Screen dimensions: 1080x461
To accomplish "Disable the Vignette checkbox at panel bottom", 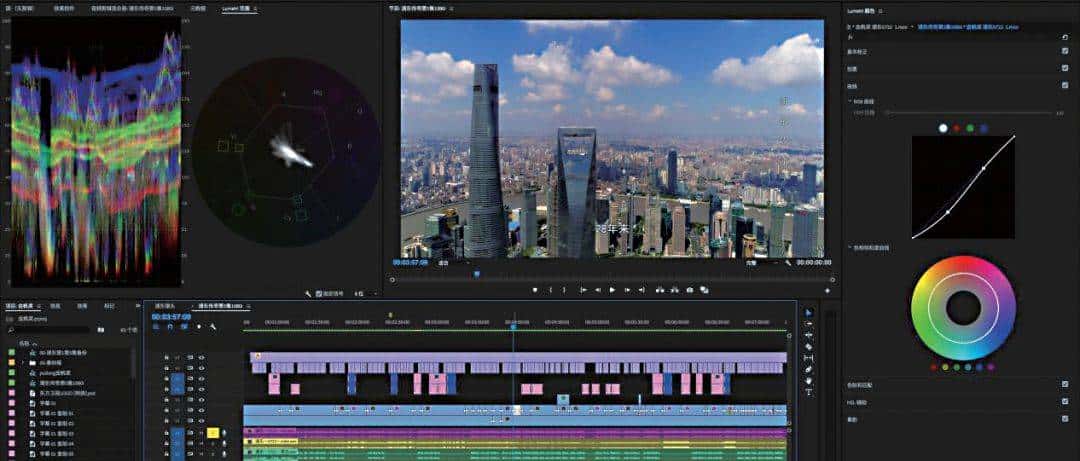I will [1065, 418].
